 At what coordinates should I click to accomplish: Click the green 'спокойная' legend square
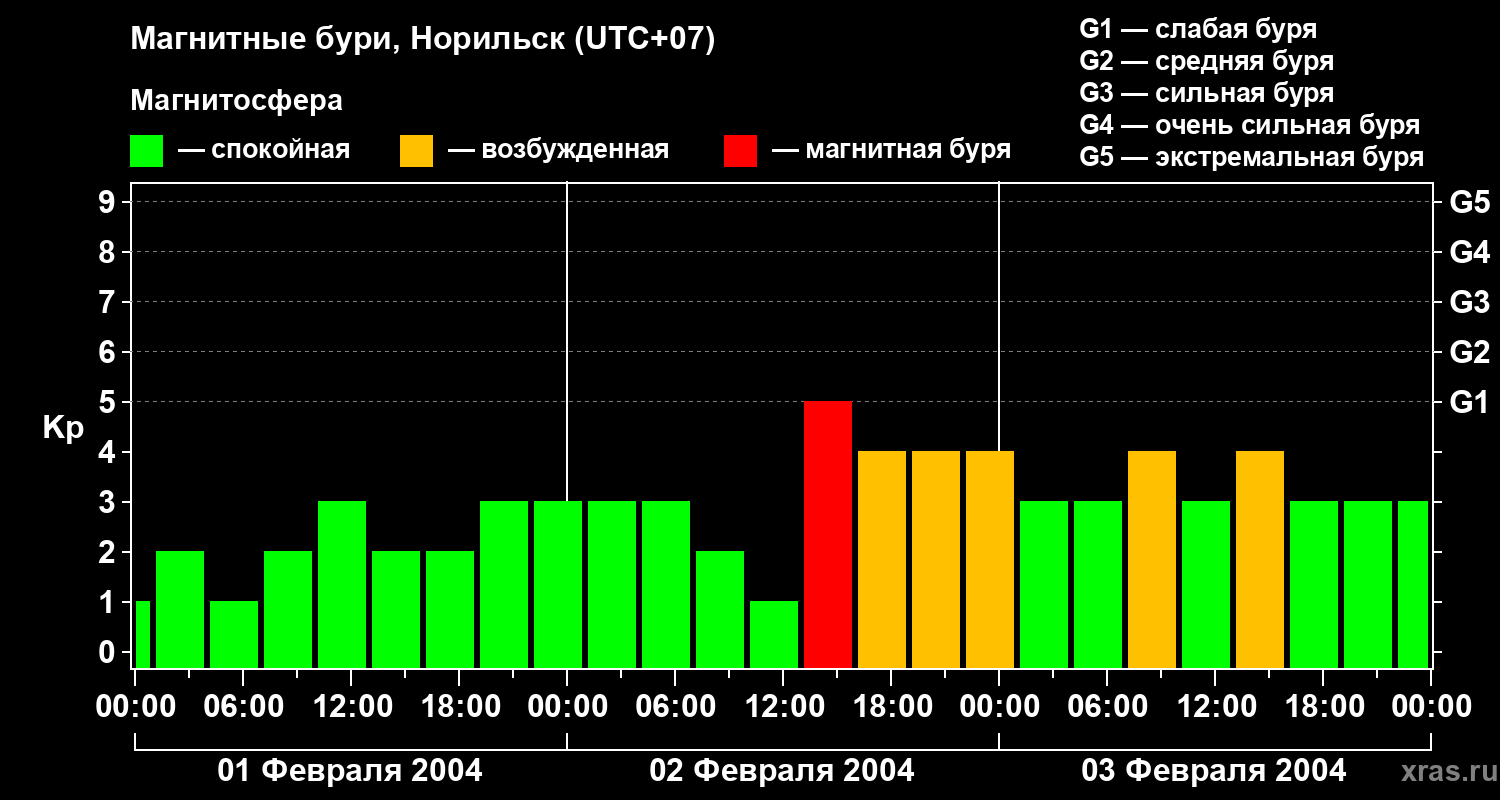[x=146, y=151]
